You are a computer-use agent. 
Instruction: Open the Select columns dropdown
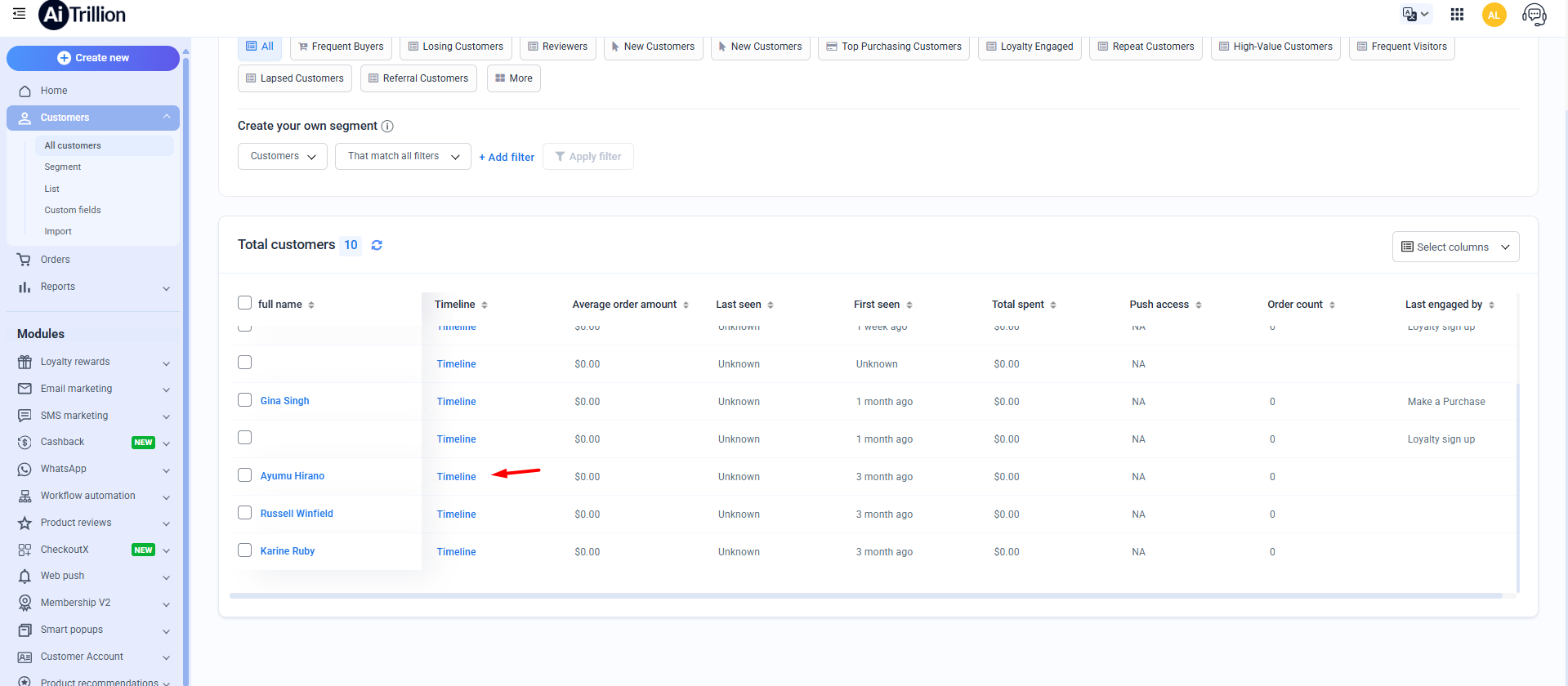(1455, 247)
